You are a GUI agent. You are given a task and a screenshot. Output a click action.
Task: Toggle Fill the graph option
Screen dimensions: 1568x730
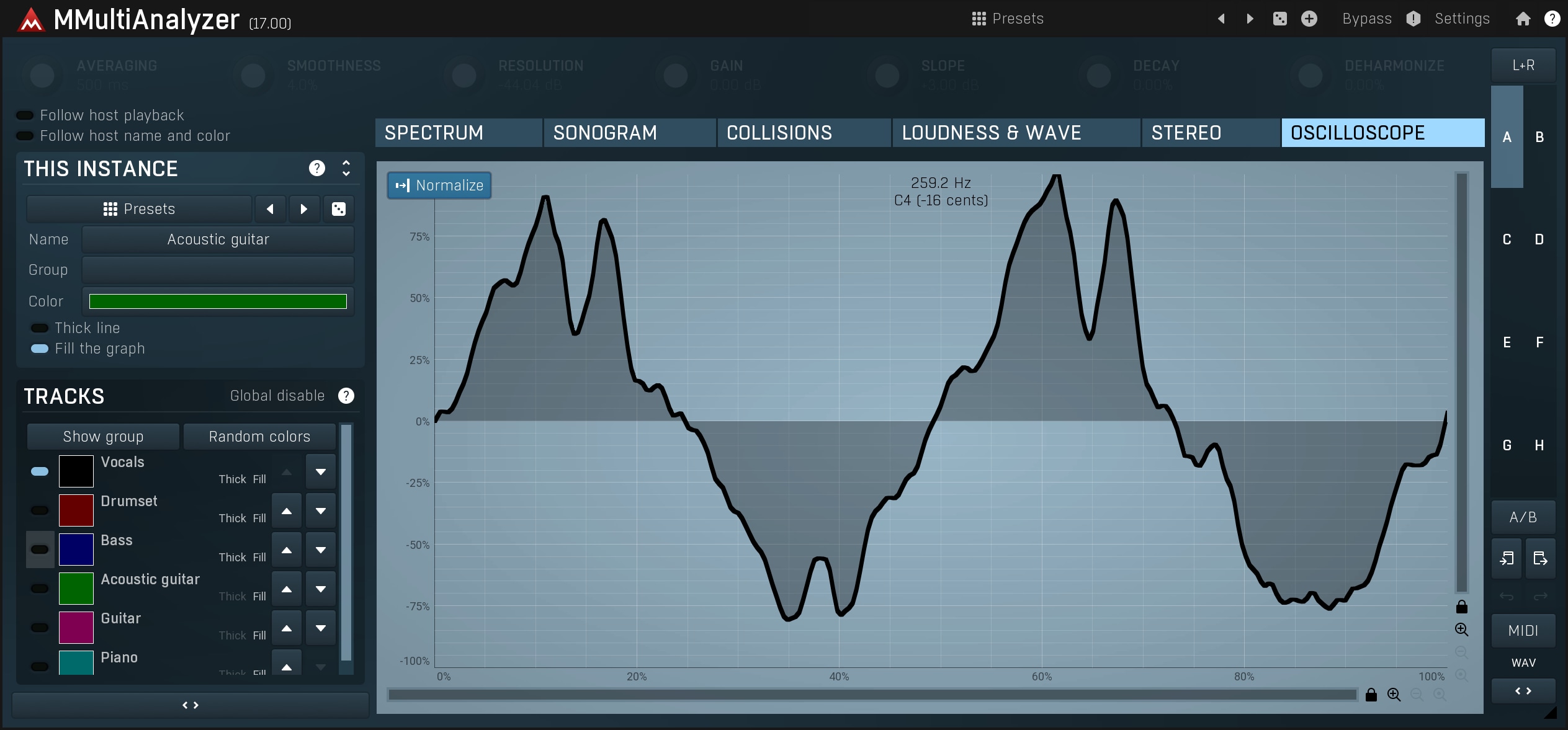coord(40,349)
